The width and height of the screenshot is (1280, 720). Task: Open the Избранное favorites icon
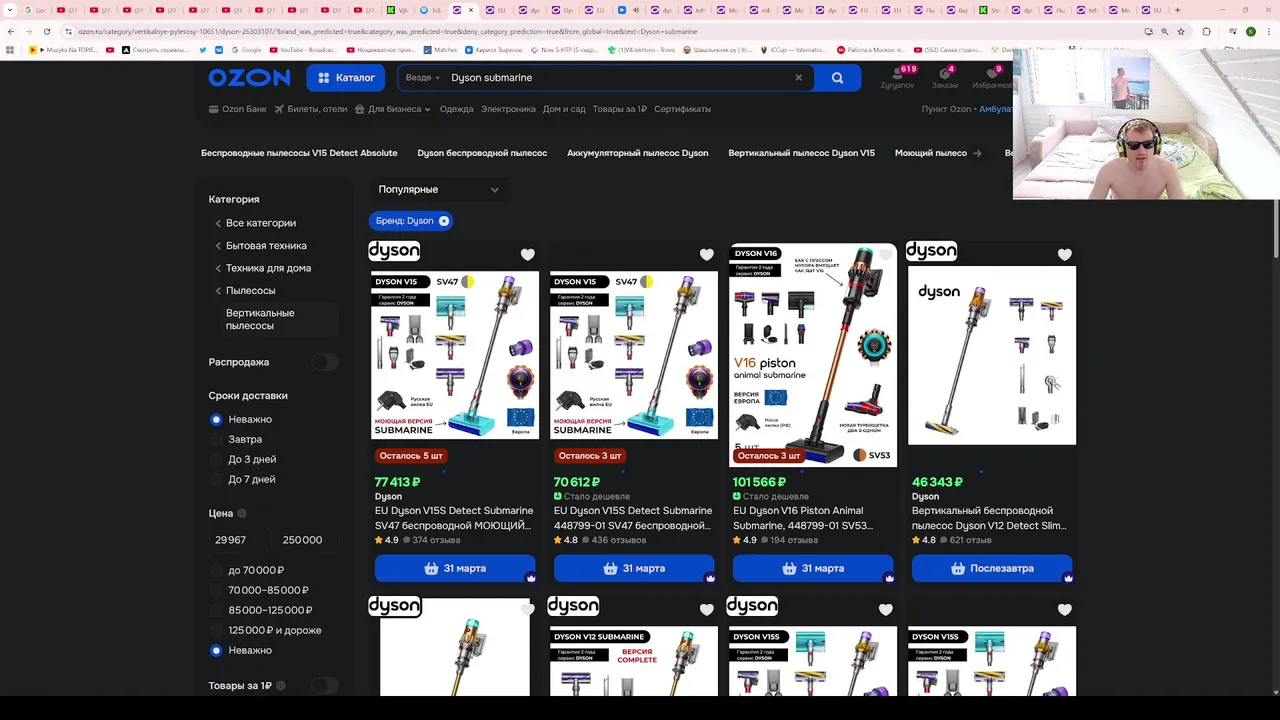[x=991, y=78]
